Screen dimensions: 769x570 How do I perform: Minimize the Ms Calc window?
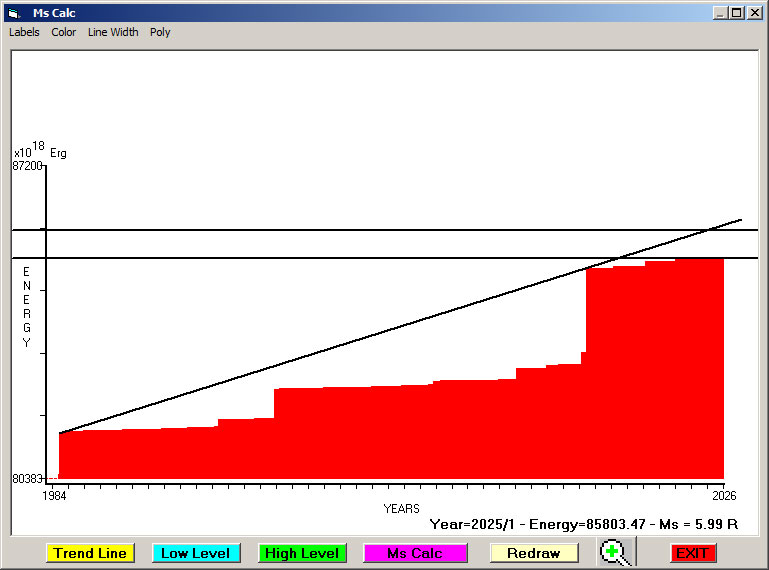(x=720, y=13)
